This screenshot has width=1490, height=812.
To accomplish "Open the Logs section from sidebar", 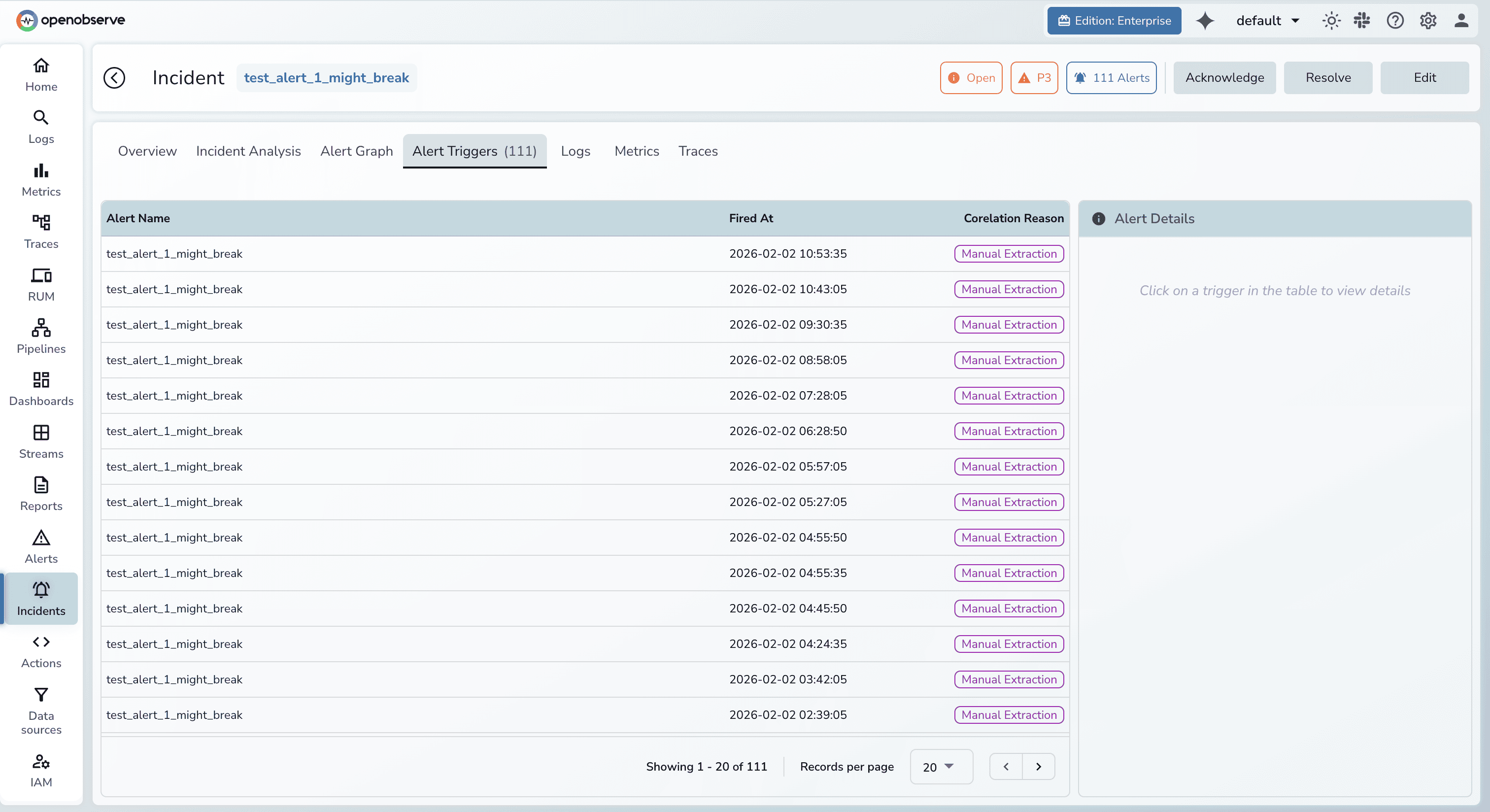I will point(40,126).
